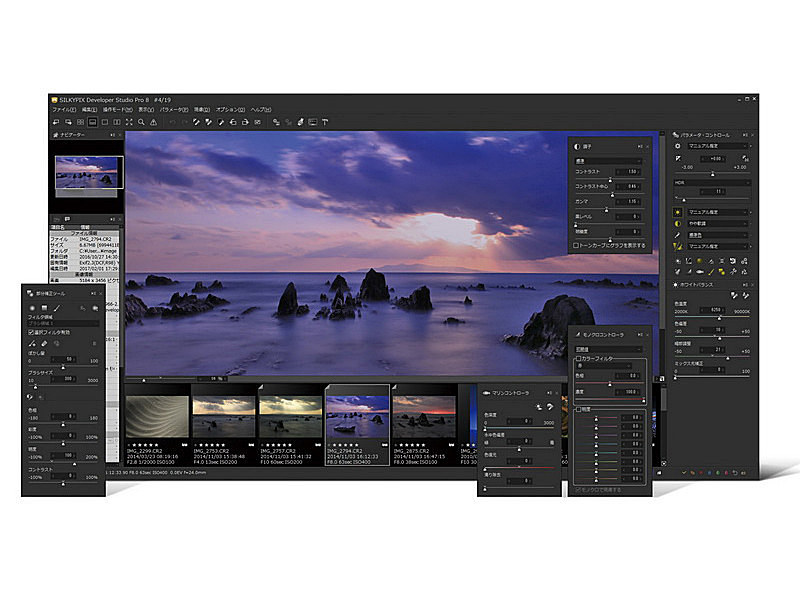Click the warning triangle toolbar icon
Screen dimensions: 800x600
coord(154,122)
